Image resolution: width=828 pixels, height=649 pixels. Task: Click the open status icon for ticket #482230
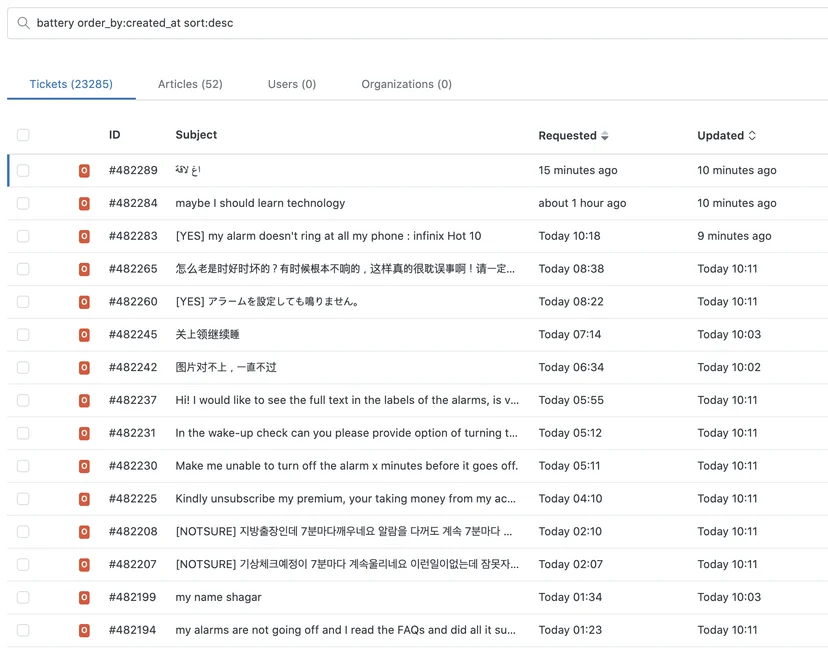(x=84, y=466)
